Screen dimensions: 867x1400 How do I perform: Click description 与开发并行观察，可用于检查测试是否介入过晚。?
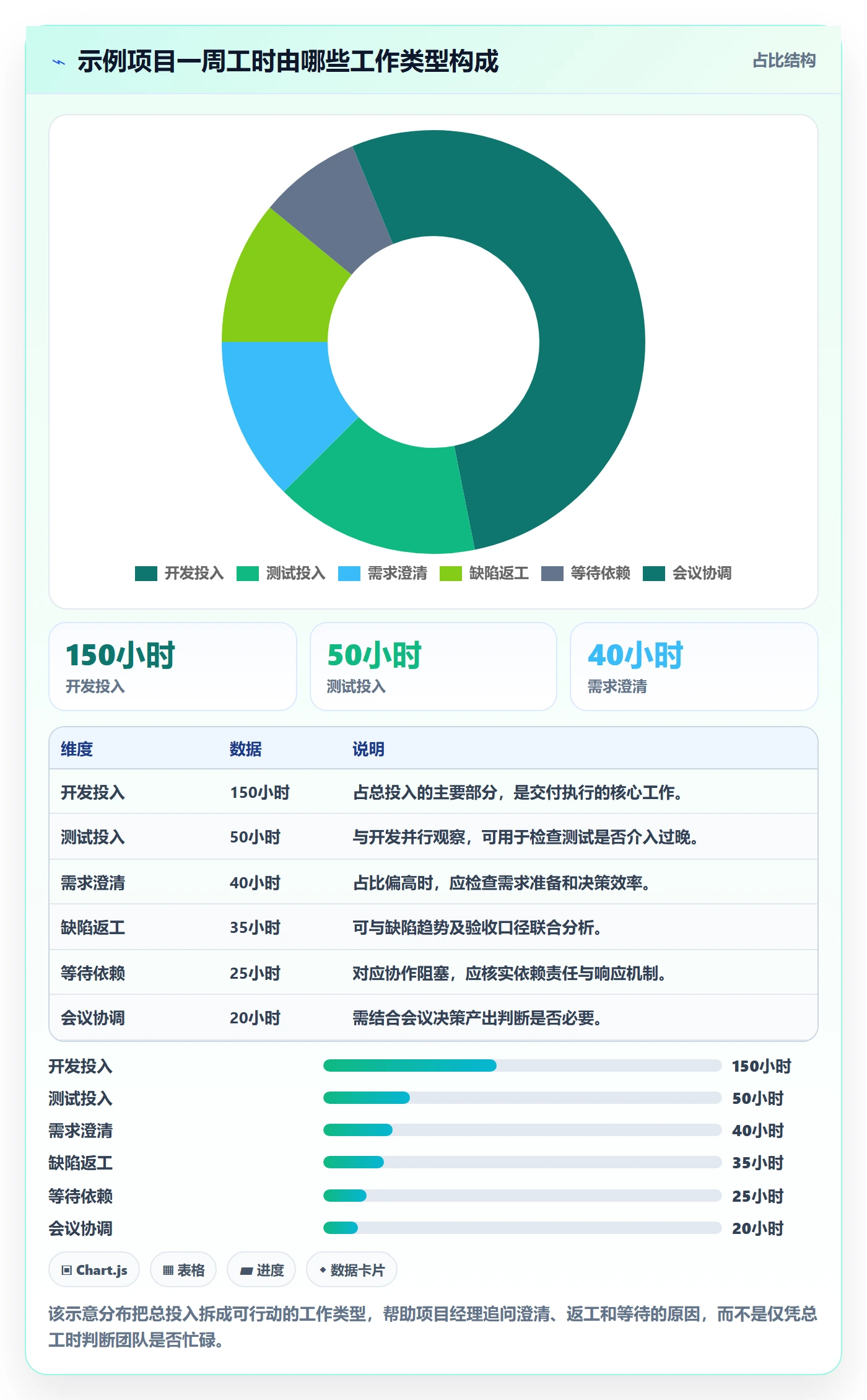[526, 837]
